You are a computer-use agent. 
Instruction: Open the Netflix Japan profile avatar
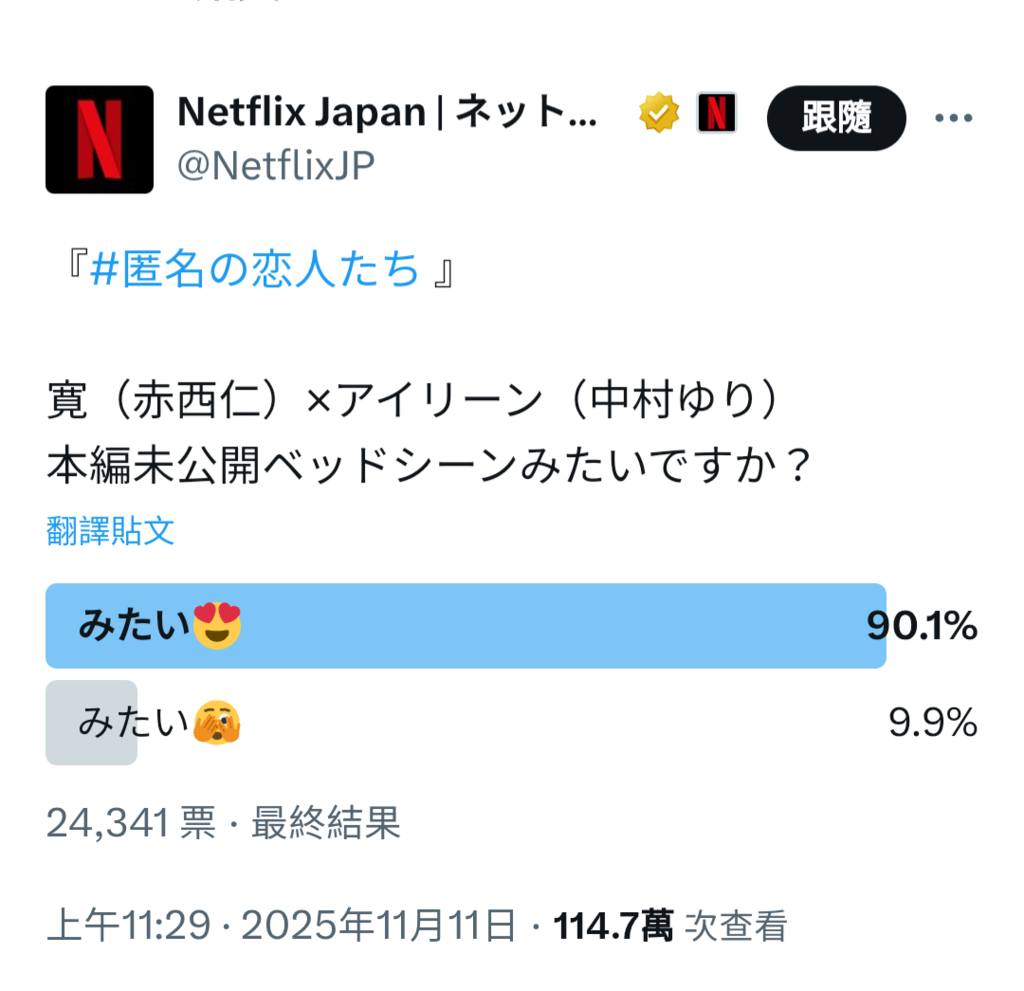(x=99, y=139)
